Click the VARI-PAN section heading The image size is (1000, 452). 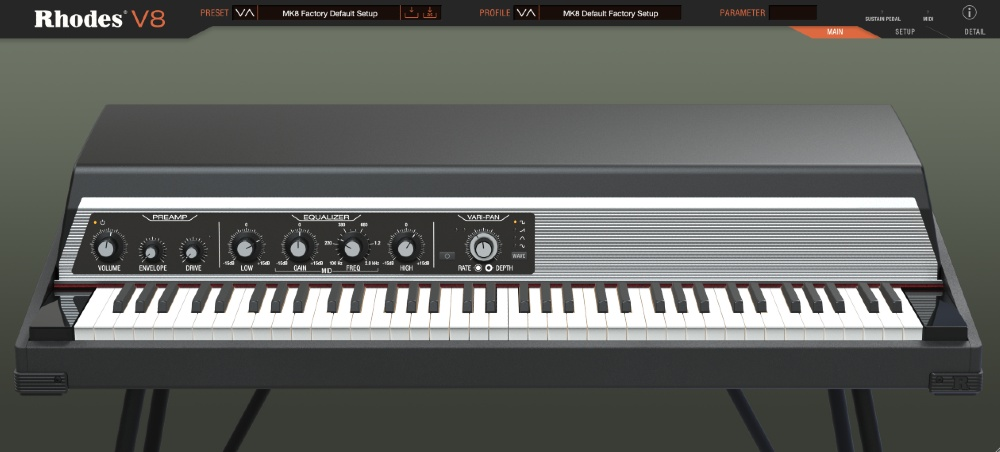(x=483, y=217)
